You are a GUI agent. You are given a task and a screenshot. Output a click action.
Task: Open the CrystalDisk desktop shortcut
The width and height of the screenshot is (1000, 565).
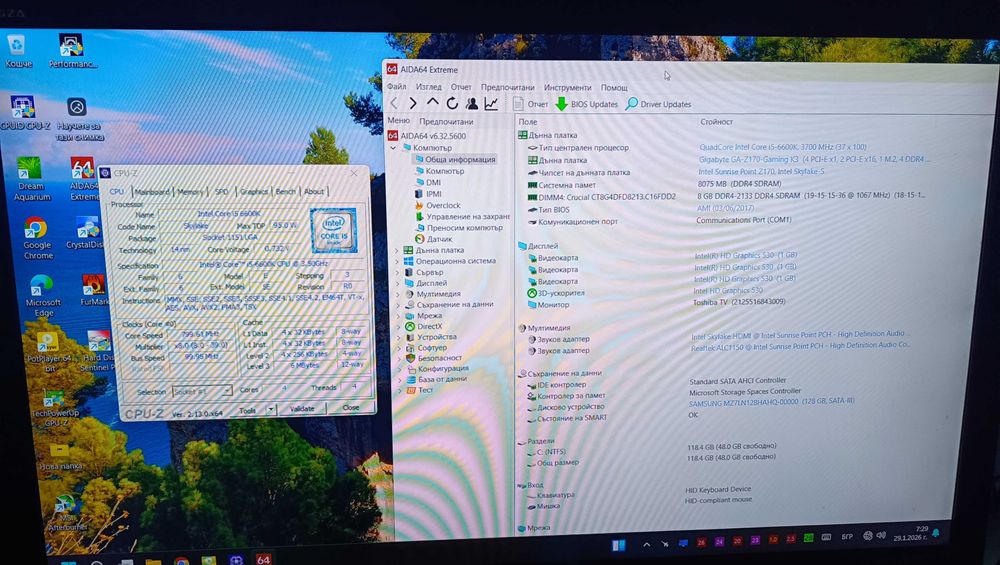(86, 233)
